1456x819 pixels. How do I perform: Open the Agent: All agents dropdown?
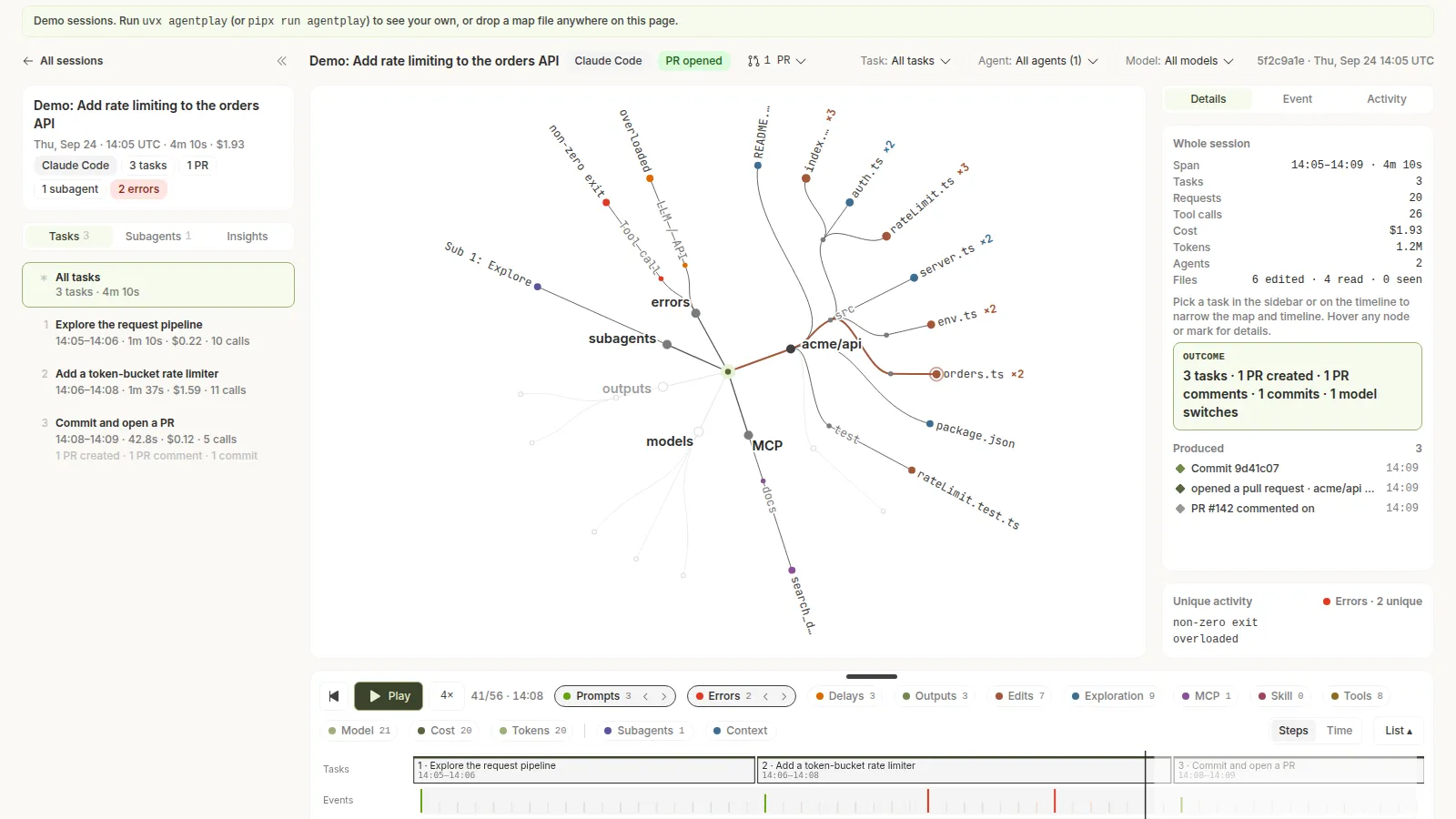click(x=1038, y=61)
